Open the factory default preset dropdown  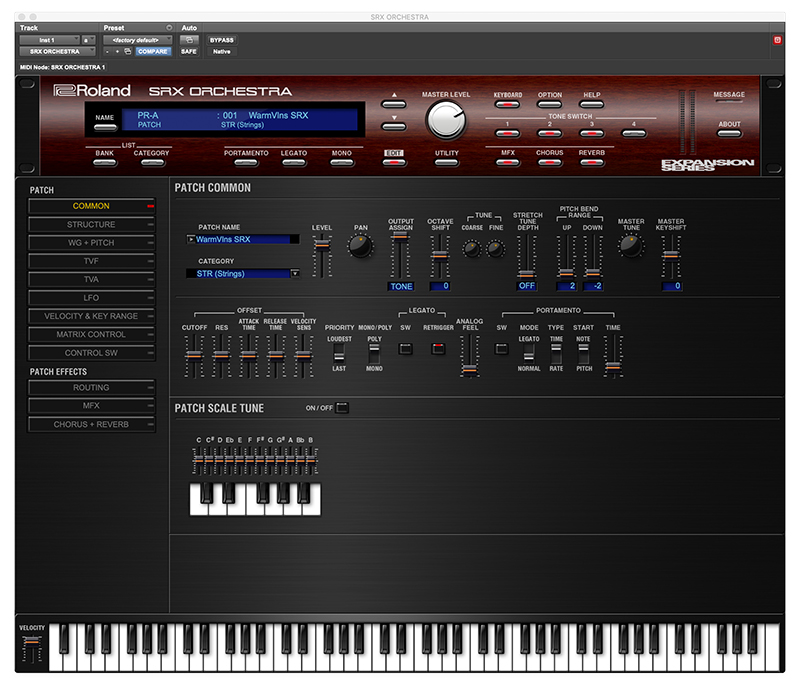tap(138, 40)
